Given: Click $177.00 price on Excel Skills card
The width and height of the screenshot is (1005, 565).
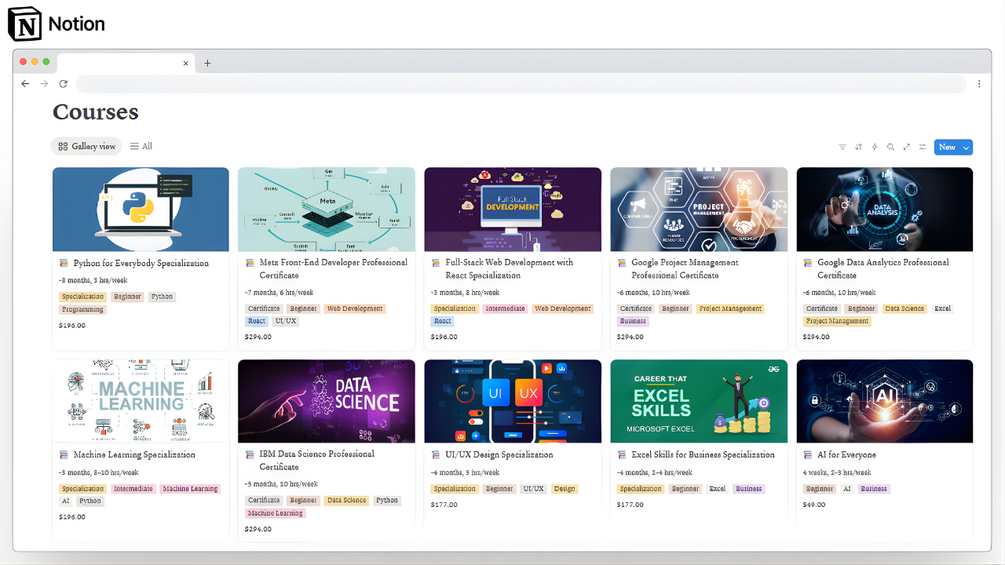Looking at the screenshot, I should click(x=629, y=505).
